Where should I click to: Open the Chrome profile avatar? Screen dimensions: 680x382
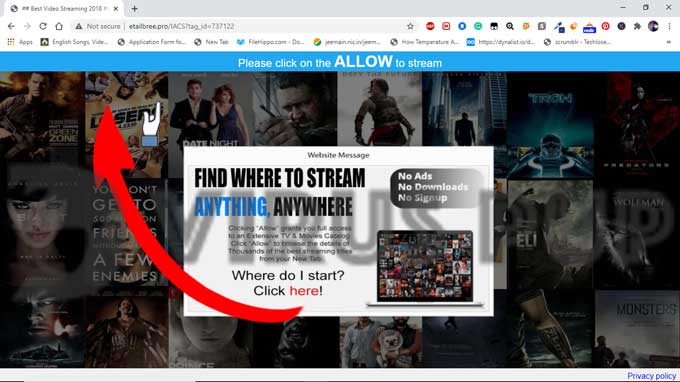653,26
